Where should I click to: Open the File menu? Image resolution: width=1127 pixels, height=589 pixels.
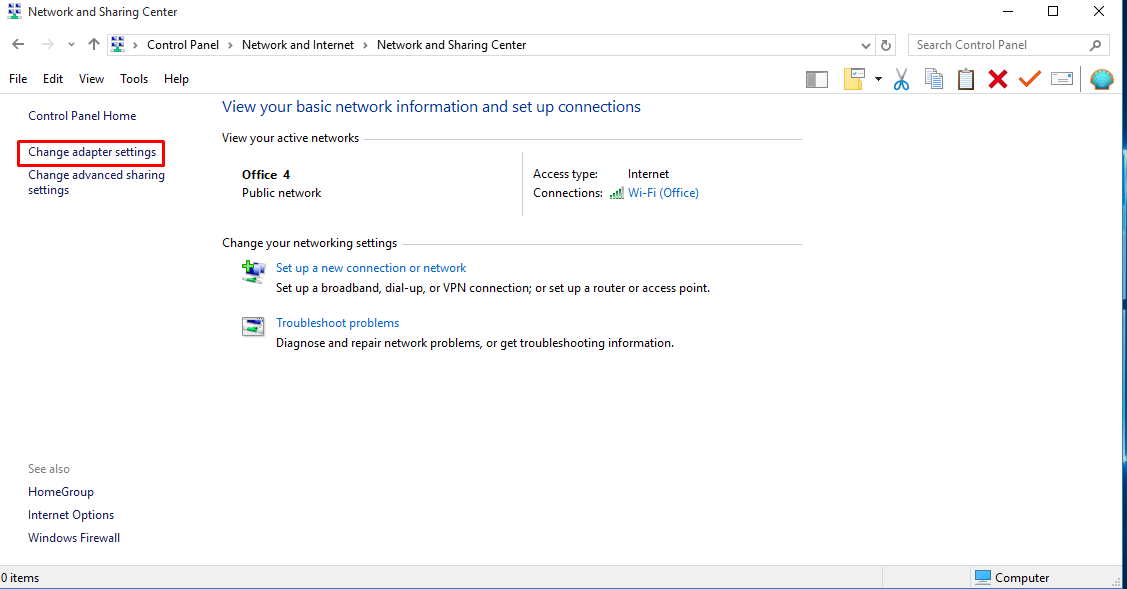18,79
